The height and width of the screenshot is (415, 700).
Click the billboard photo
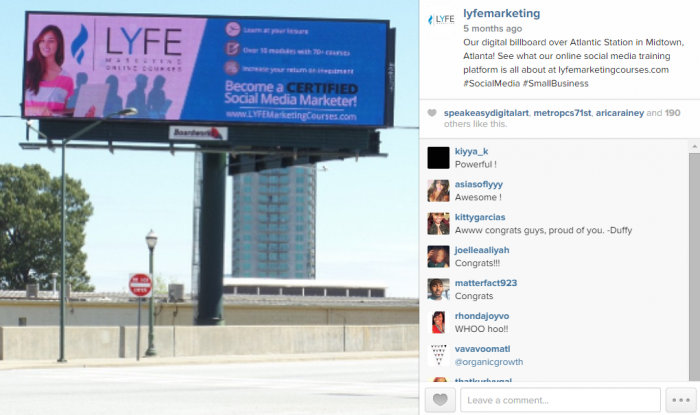click(209, 208)
